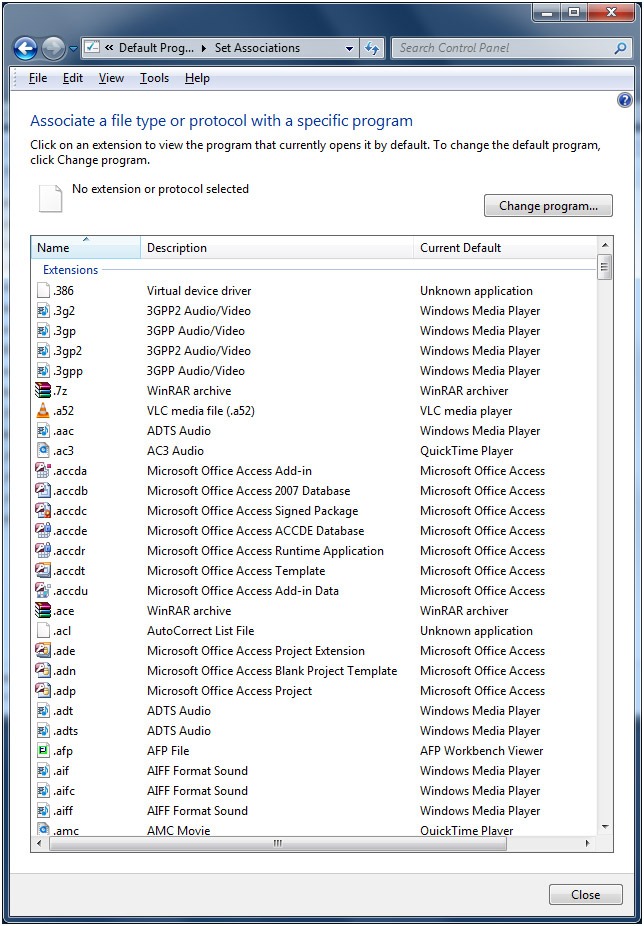Click the .accdc signed package icon
Viewport: 644px width, 926px height.
click(x=43, y=511)
